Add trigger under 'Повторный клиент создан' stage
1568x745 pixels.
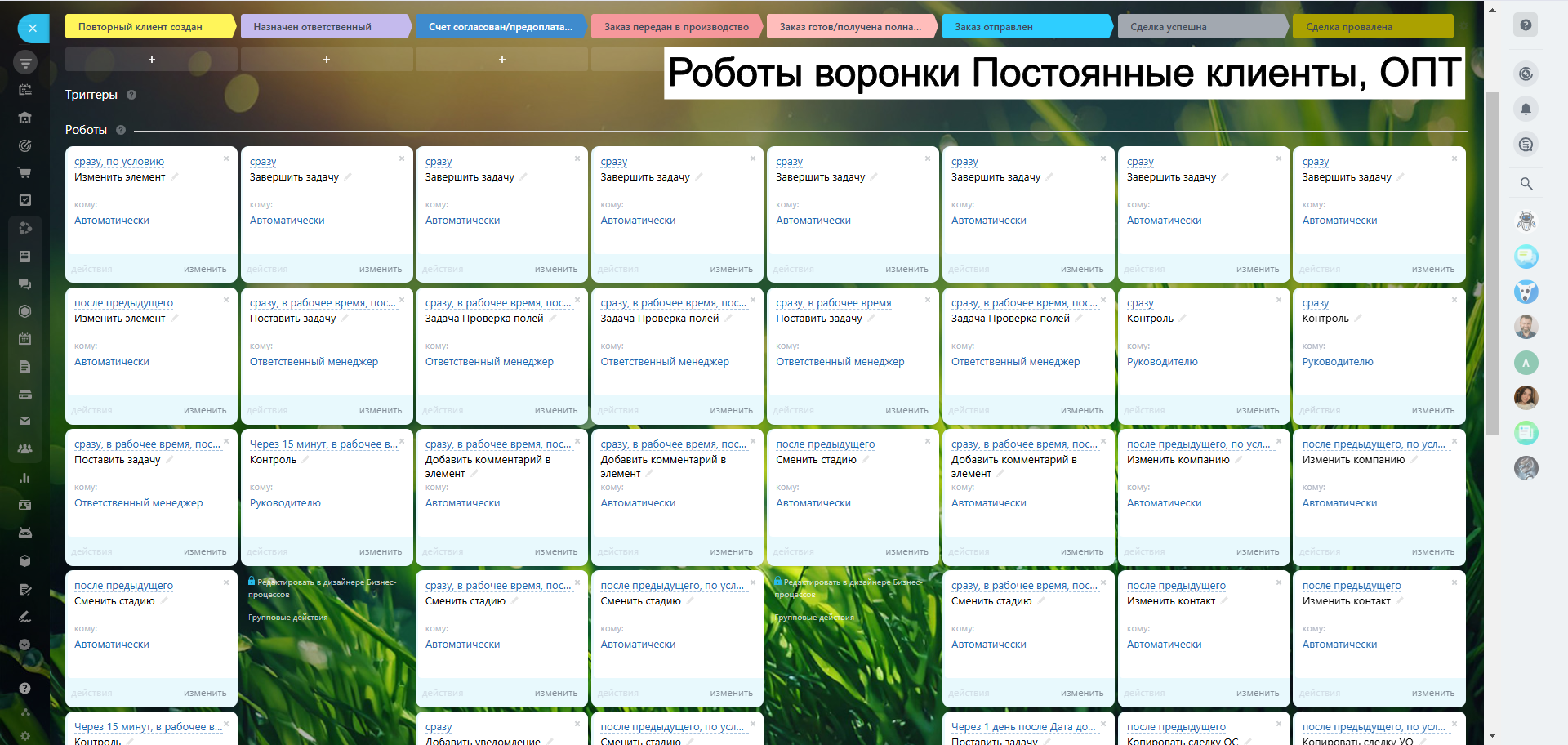(151, 60)
